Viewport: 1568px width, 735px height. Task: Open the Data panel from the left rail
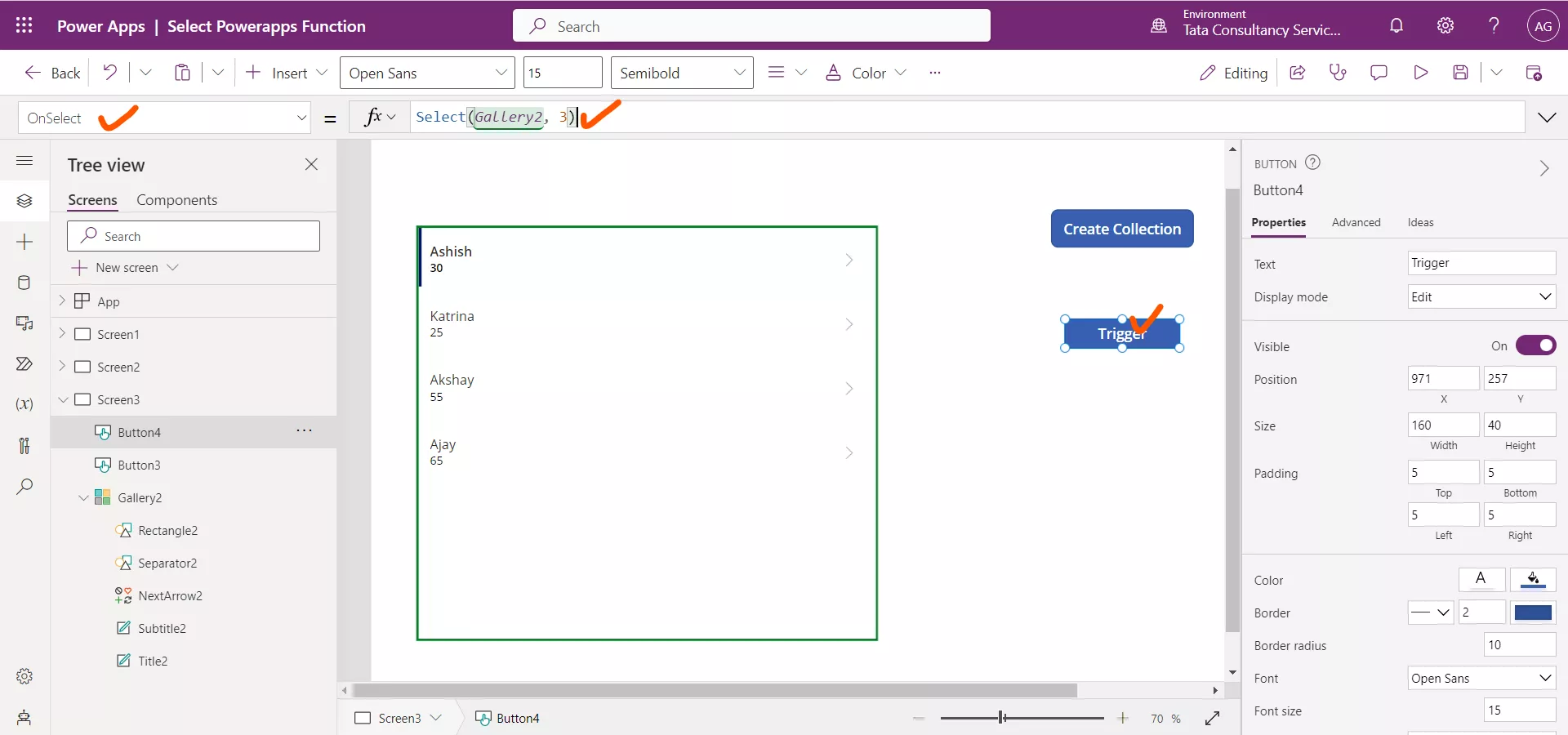[24, 283]
